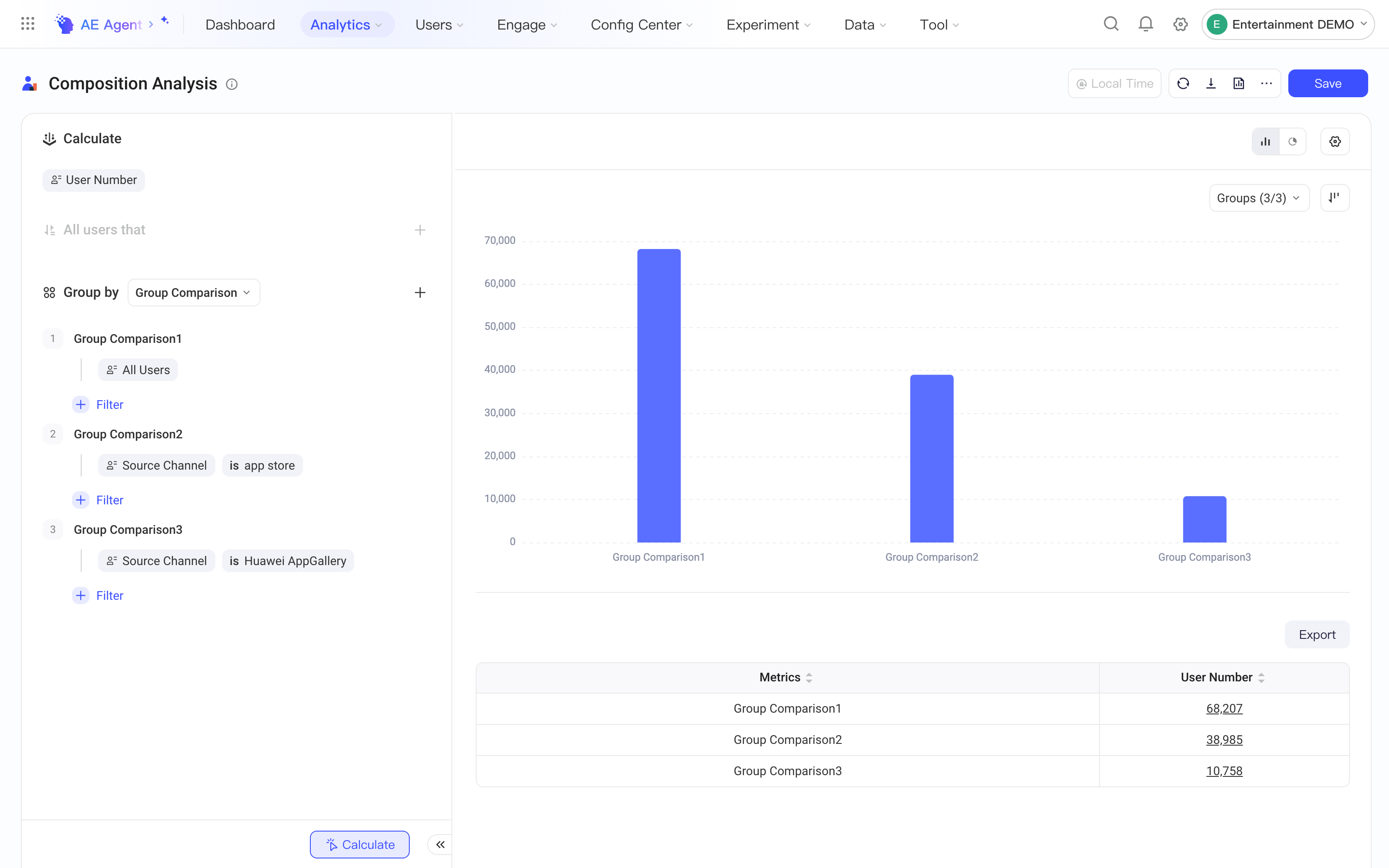The width and height of the screenshot is (1389, 868).
Task: Open the chart settings gear icon
Action: (1335, 142)
